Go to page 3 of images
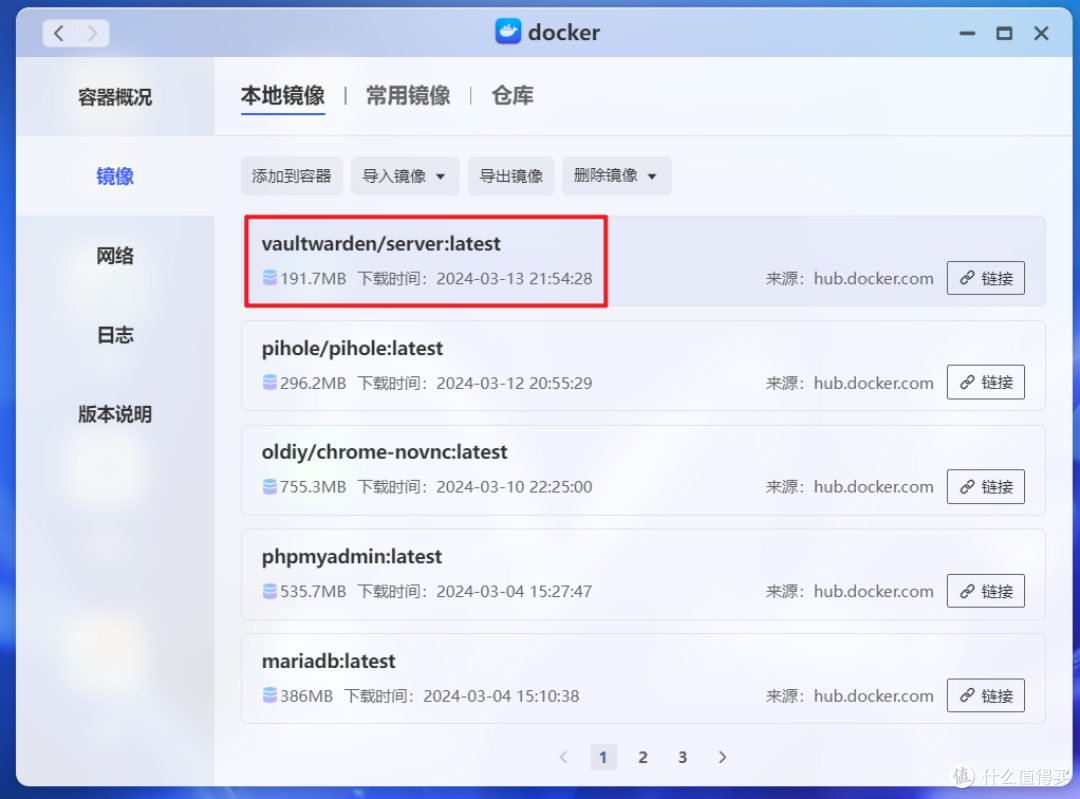 [x=683, y=758]
